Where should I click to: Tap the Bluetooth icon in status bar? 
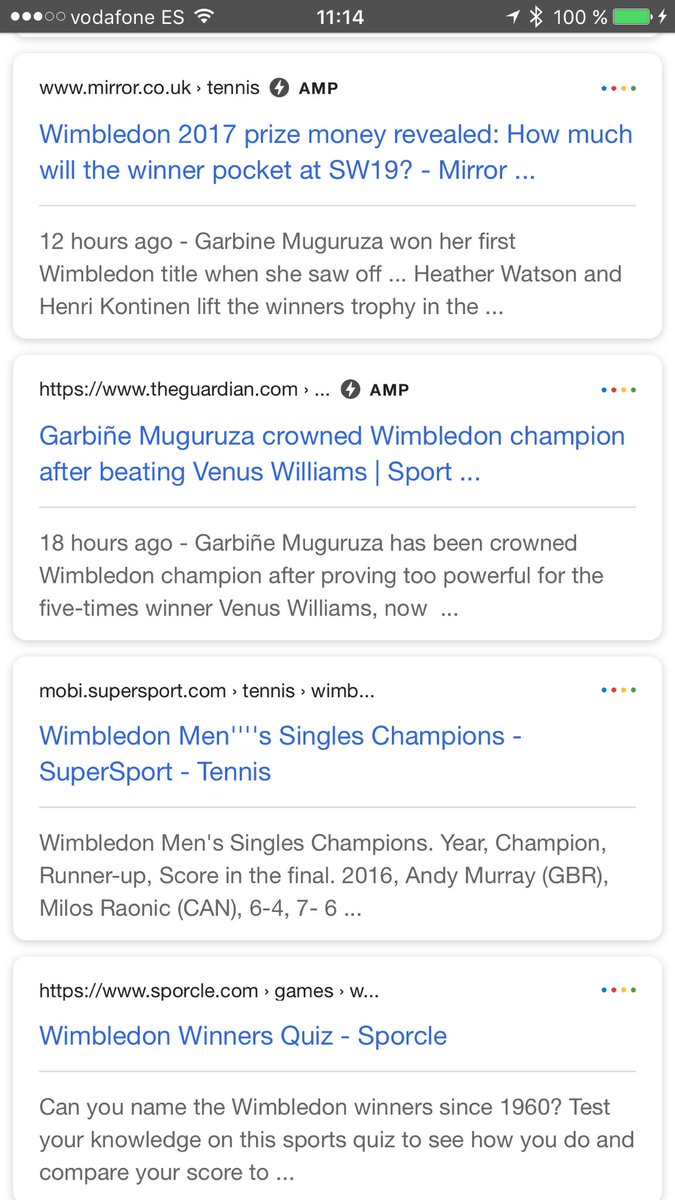(x=536, y=17)
